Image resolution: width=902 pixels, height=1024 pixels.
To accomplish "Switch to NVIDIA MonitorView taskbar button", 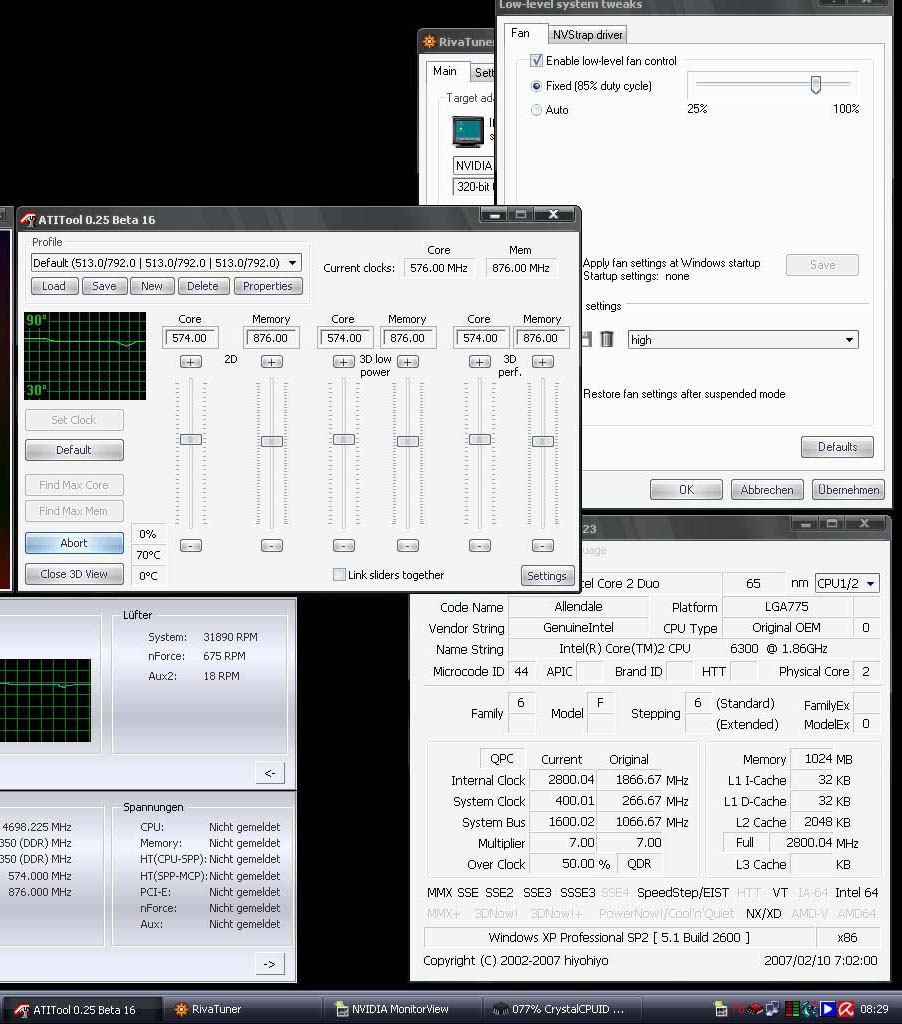I will [x=402, y=1009].
